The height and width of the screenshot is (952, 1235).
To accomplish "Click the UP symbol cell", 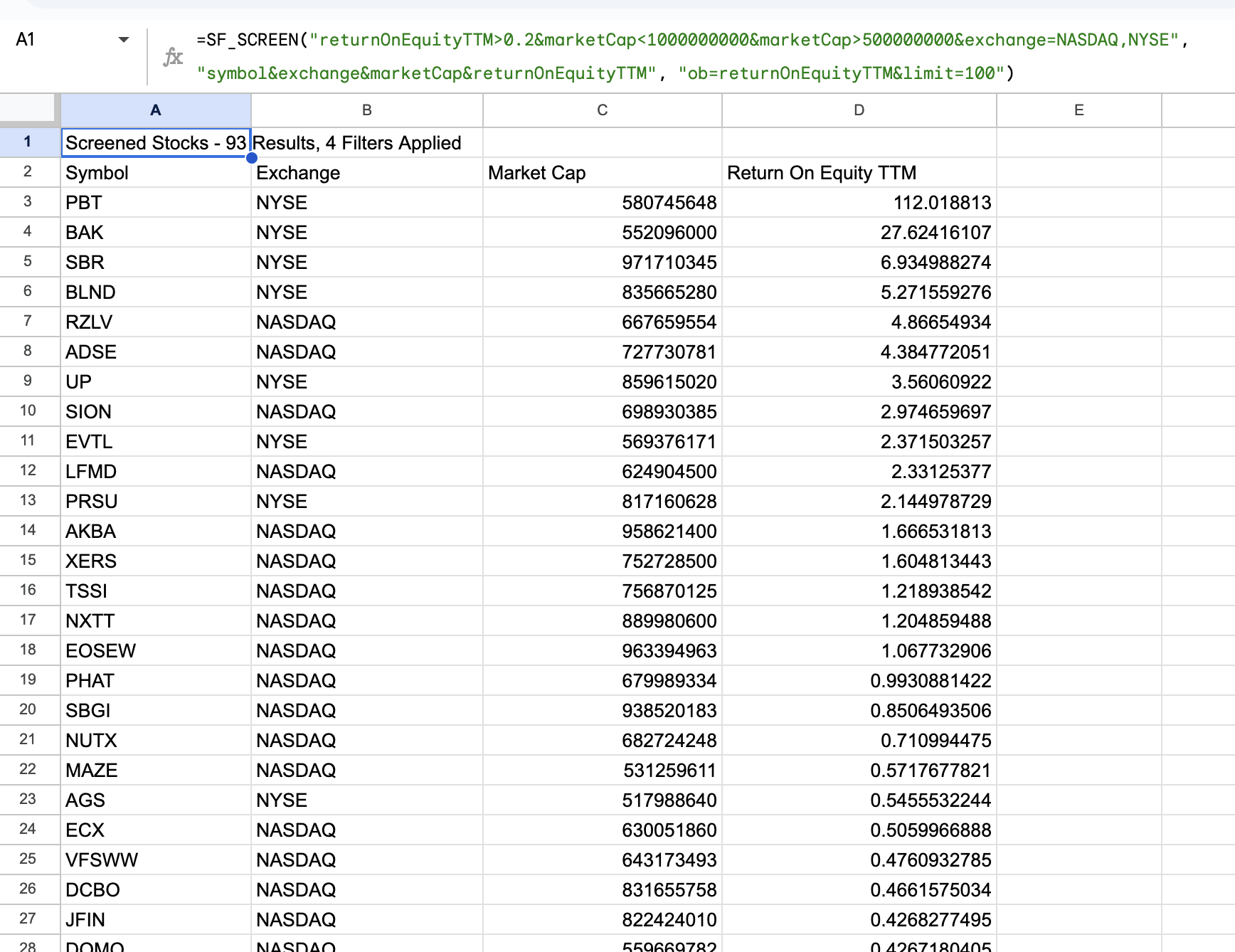I will [x=156, y=382].
